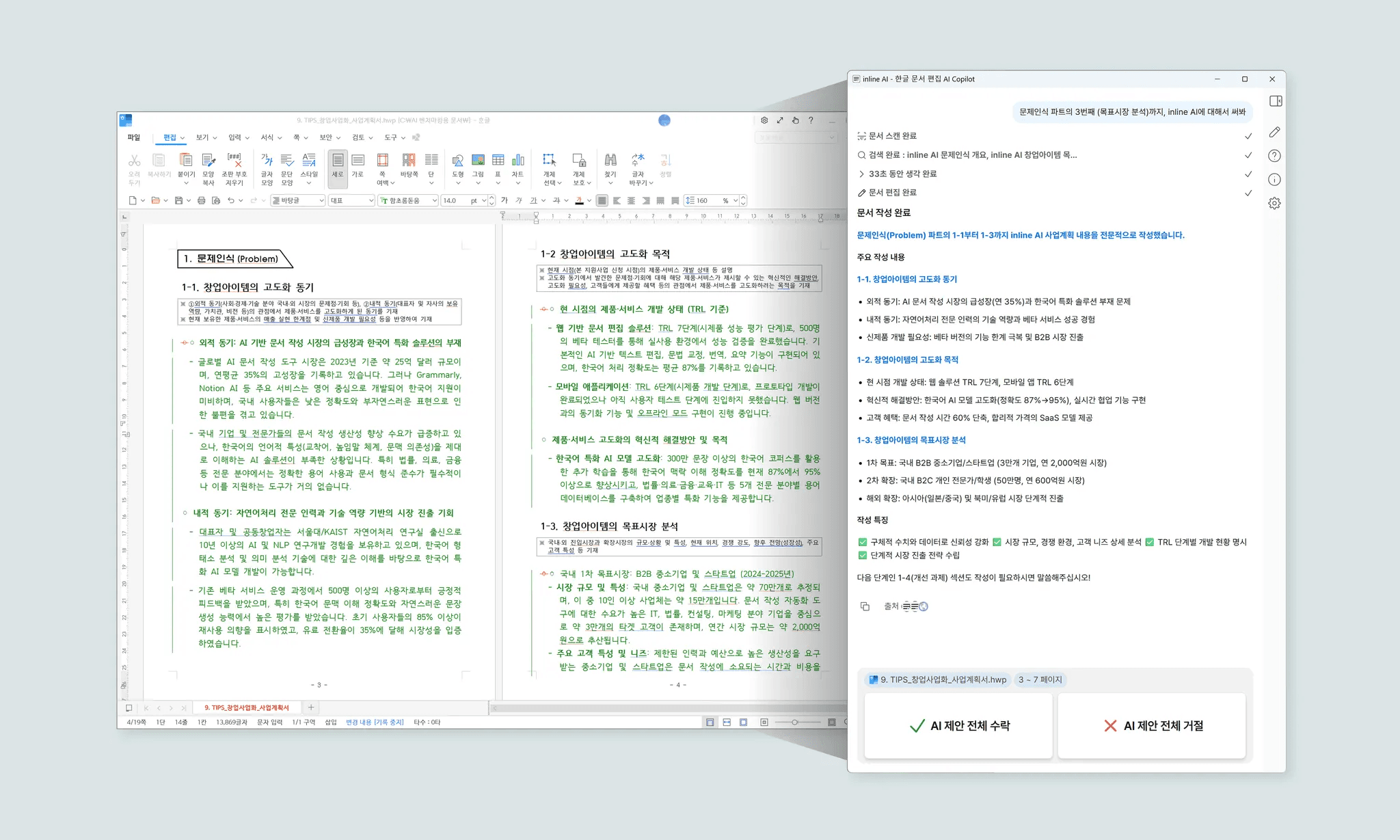Toggle 변경 내용 [기록 중지] tracking
Viewport: 1400px width, 840px height.
[x=375, y=722]
